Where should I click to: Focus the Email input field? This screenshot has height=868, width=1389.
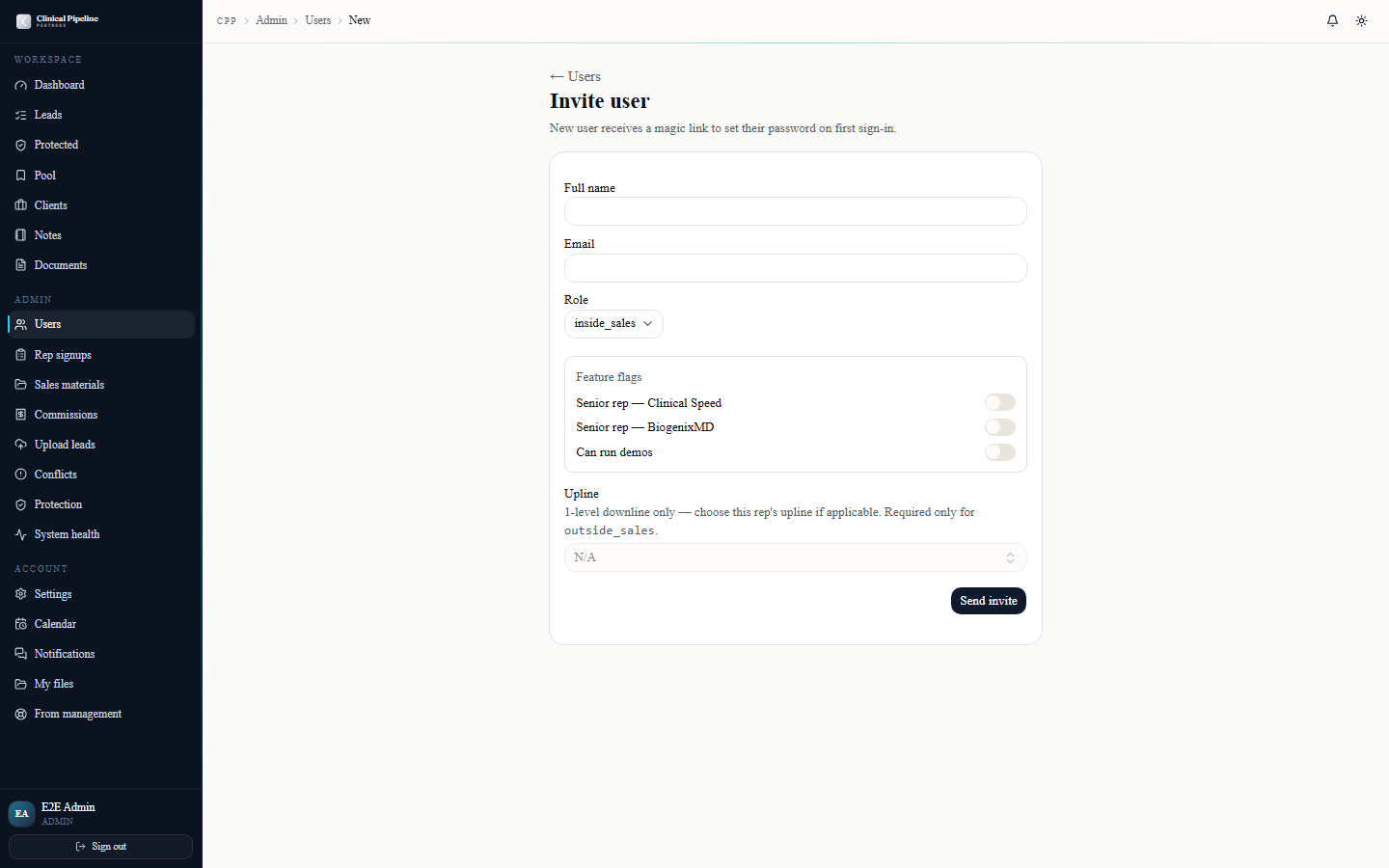(795, 268)
